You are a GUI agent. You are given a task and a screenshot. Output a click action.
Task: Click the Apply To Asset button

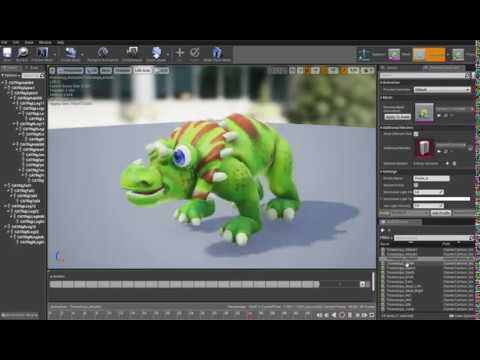click(397, 117)
